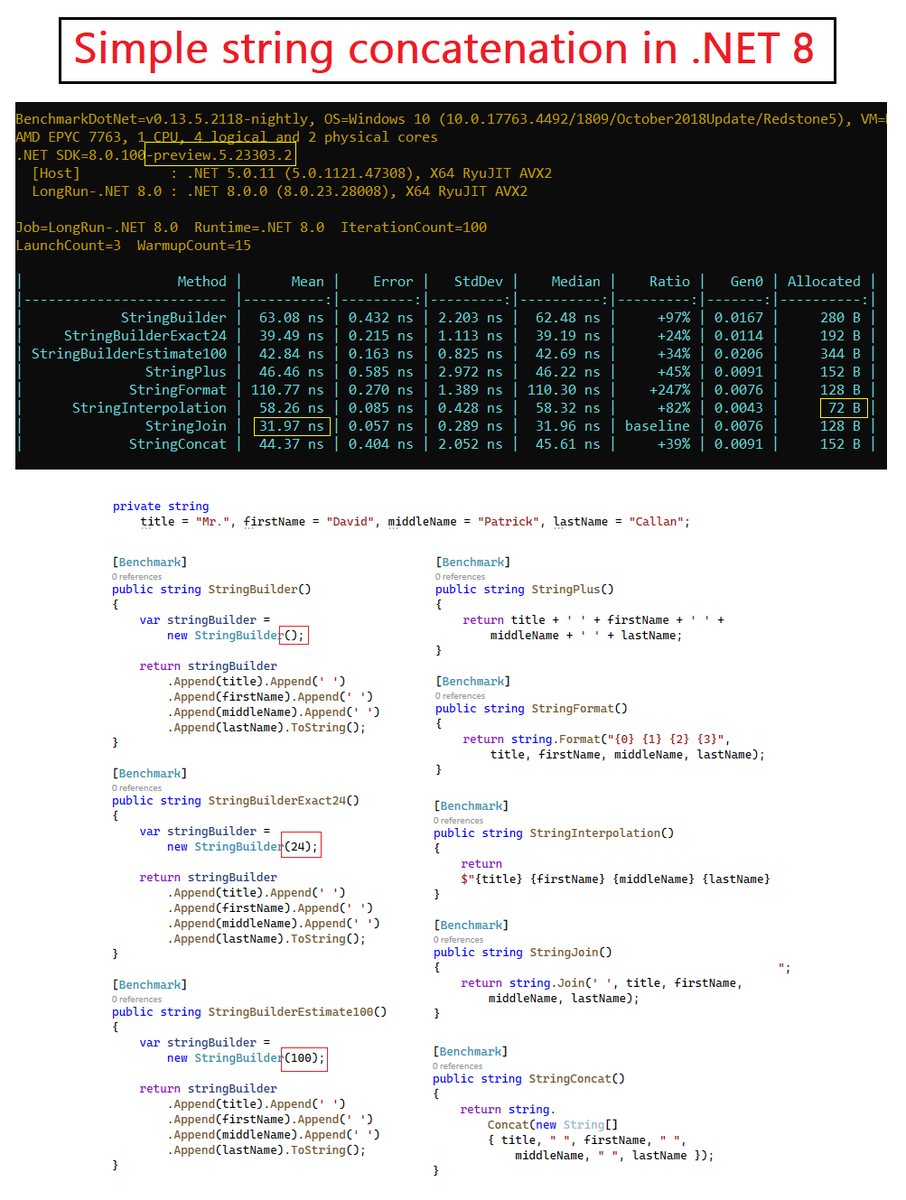Select the "+97%" ratio value

674,317
